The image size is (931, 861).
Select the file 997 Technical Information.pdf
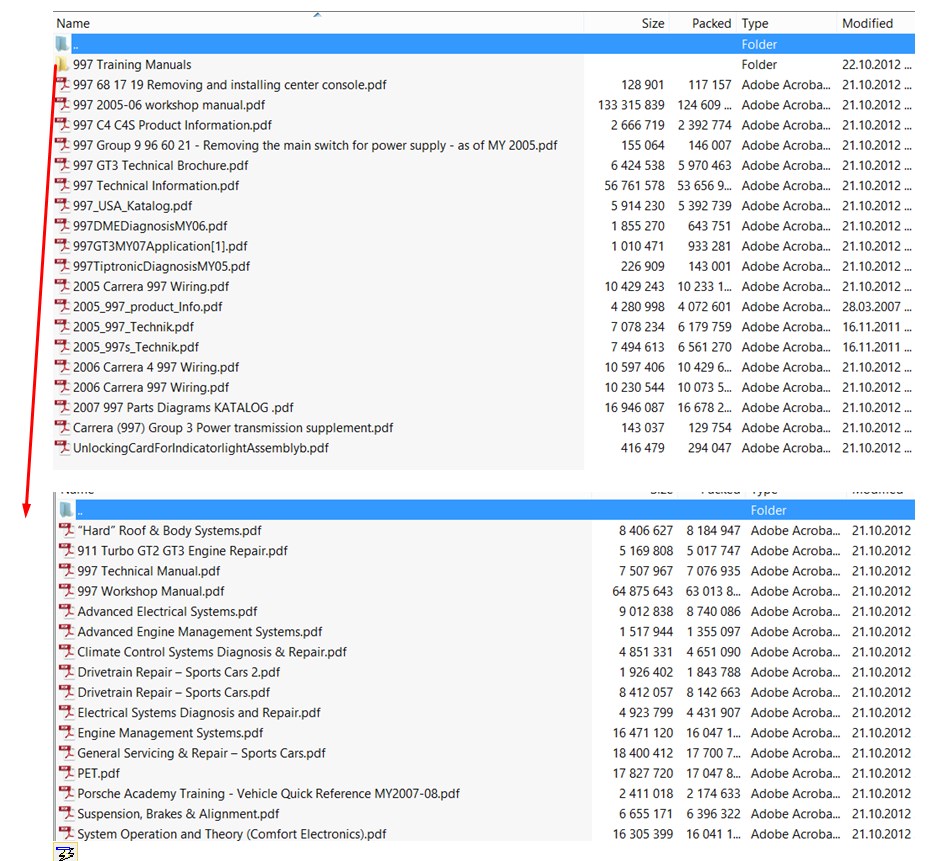(156, 185)
